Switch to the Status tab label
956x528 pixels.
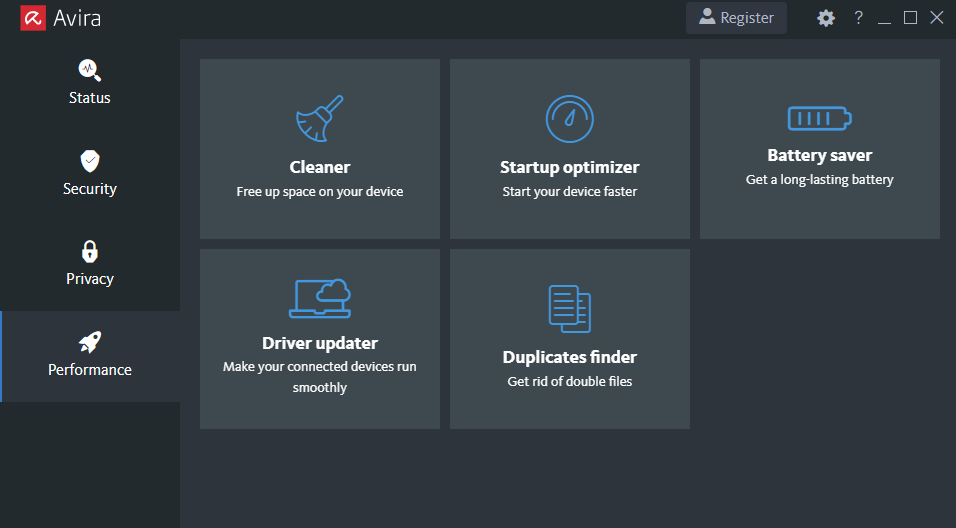(90, 98)
